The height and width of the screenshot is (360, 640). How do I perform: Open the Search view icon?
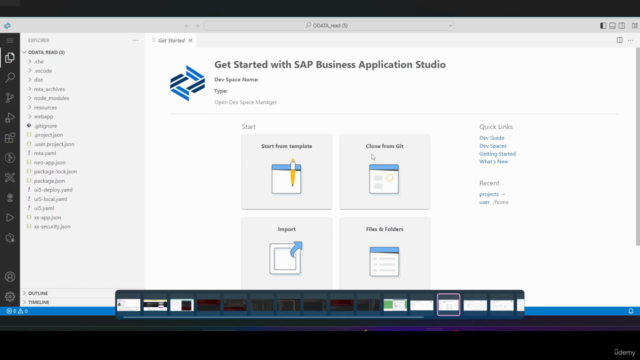[x=10, y=78]
